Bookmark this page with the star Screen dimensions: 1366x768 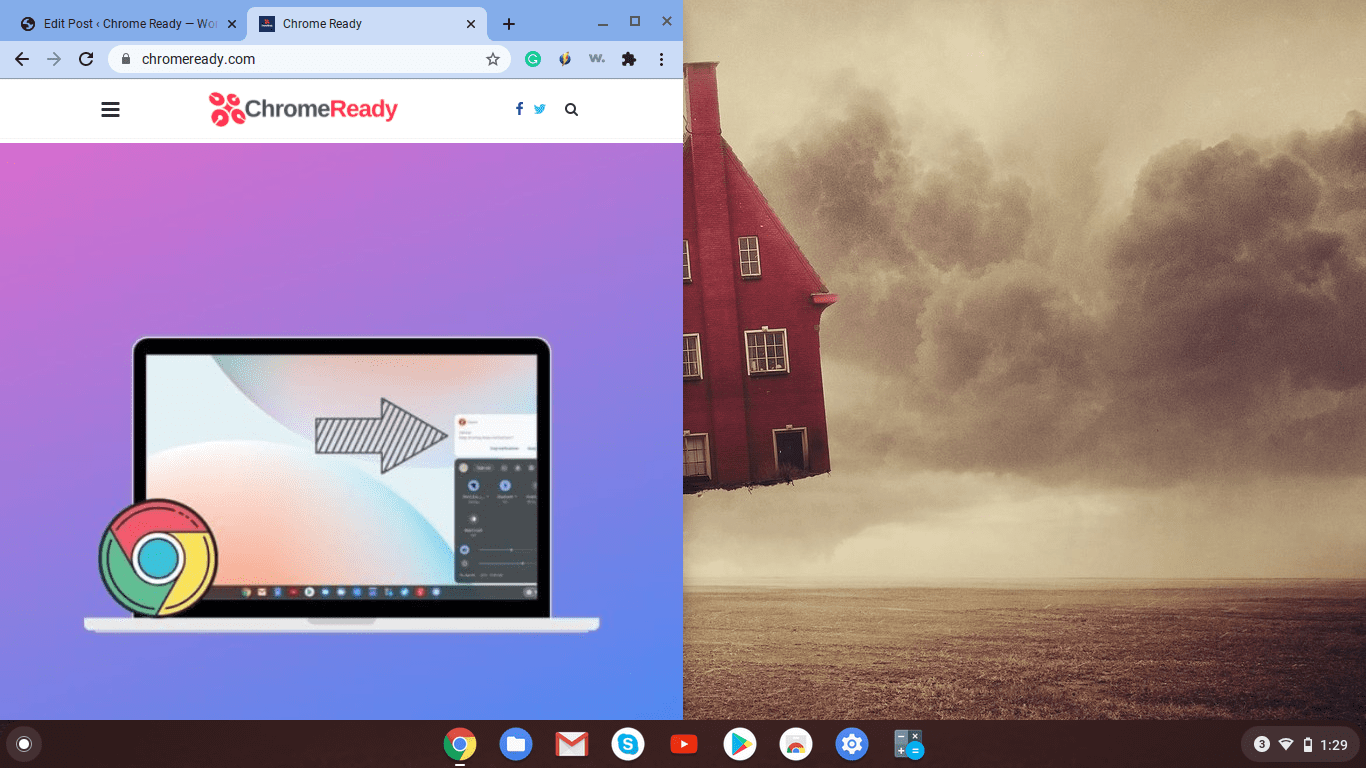coord(493,59)
